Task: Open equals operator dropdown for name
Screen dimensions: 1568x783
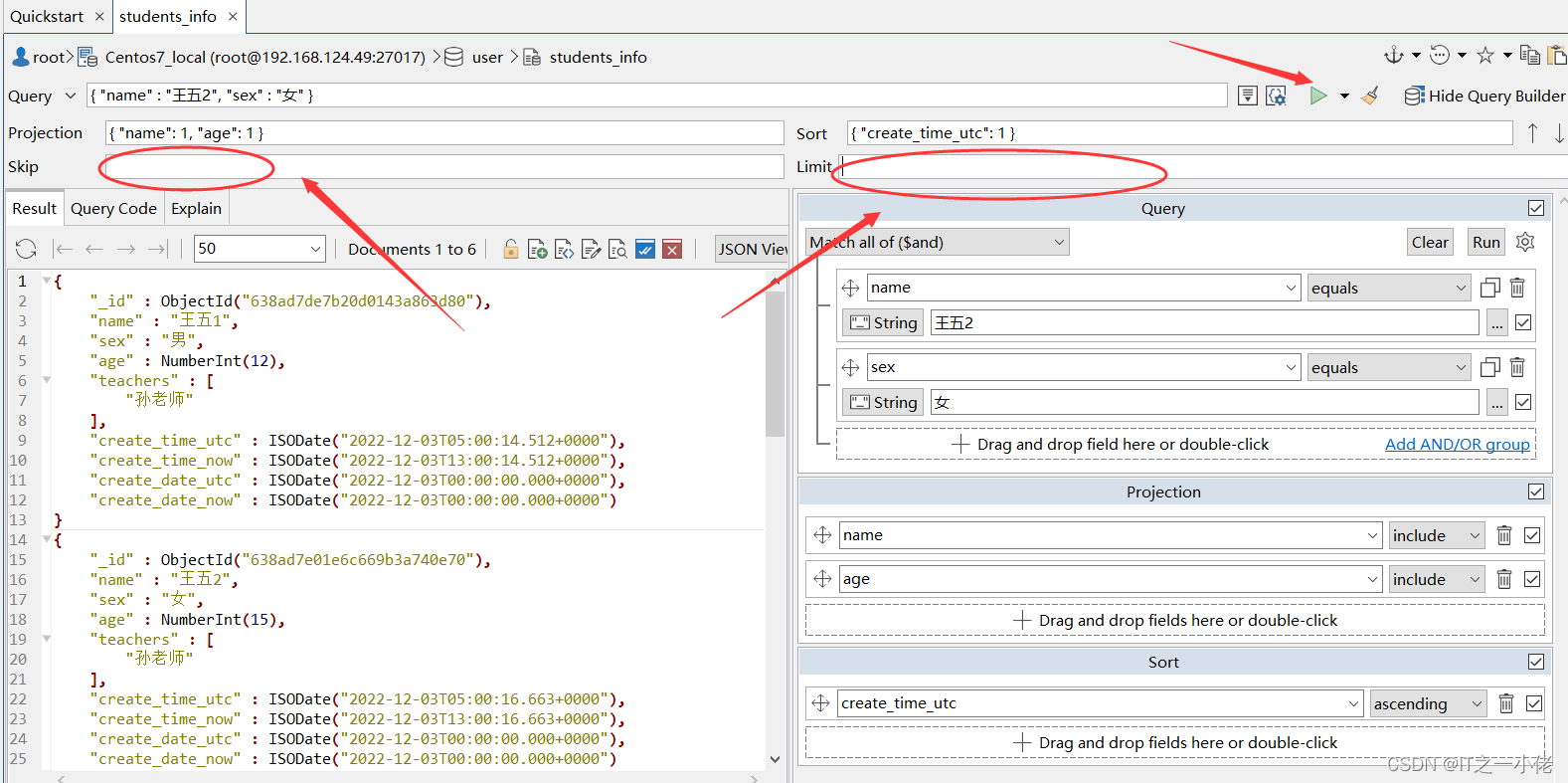Action: (1389, 288)
